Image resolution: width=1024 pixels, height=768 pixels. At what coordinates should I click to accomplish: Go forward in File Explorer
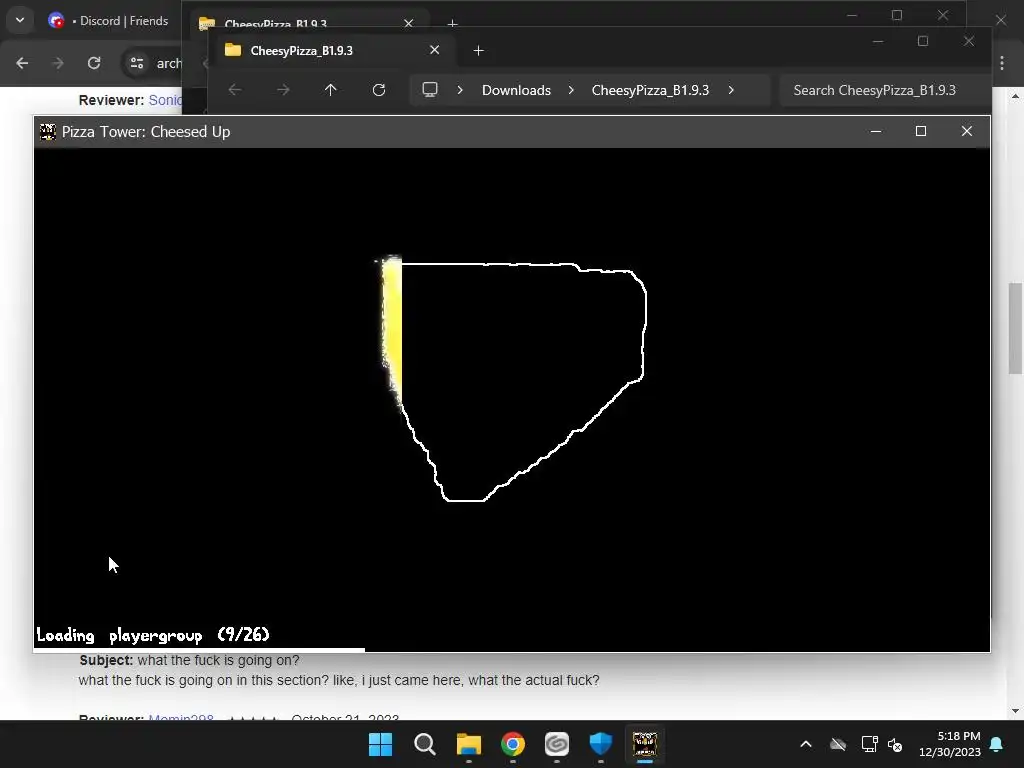pos(283,90)
